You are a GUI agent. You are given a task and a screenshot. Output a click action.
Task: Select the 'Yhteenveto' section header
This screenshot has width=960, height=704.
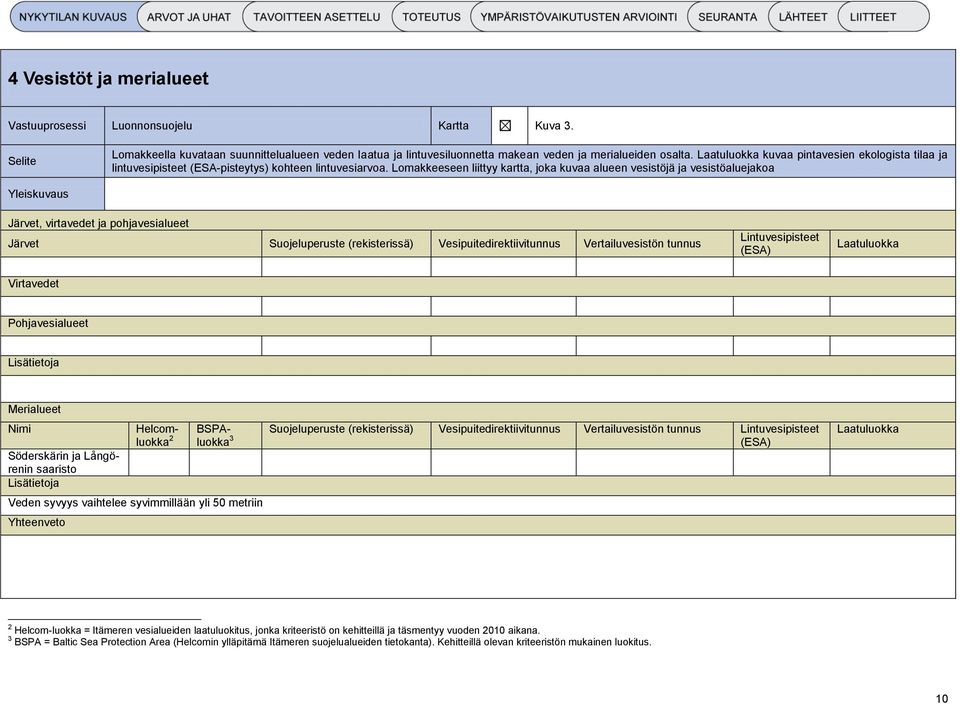point(36,522)
